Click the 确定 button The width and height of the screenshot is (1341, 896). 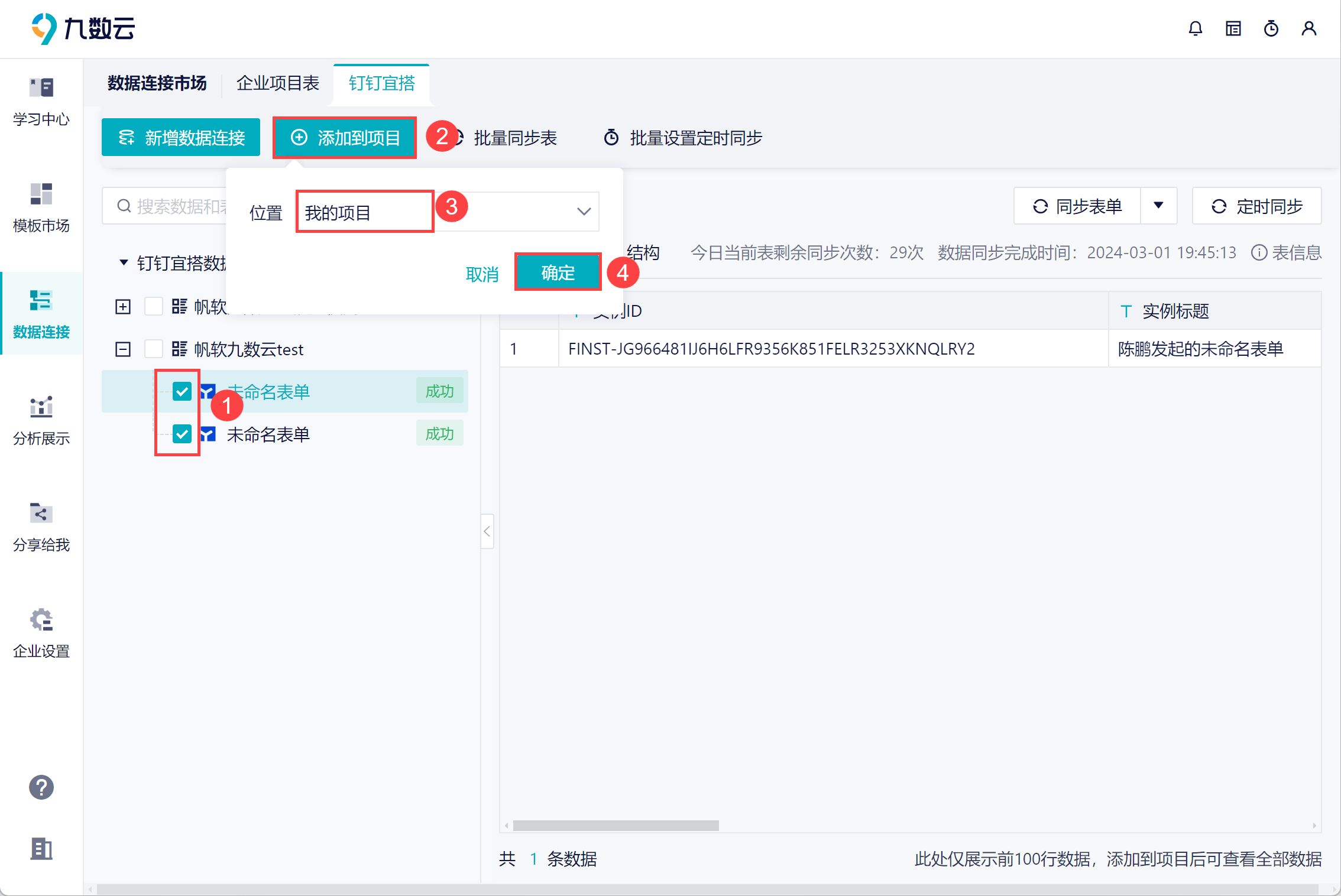pos(558,272)
